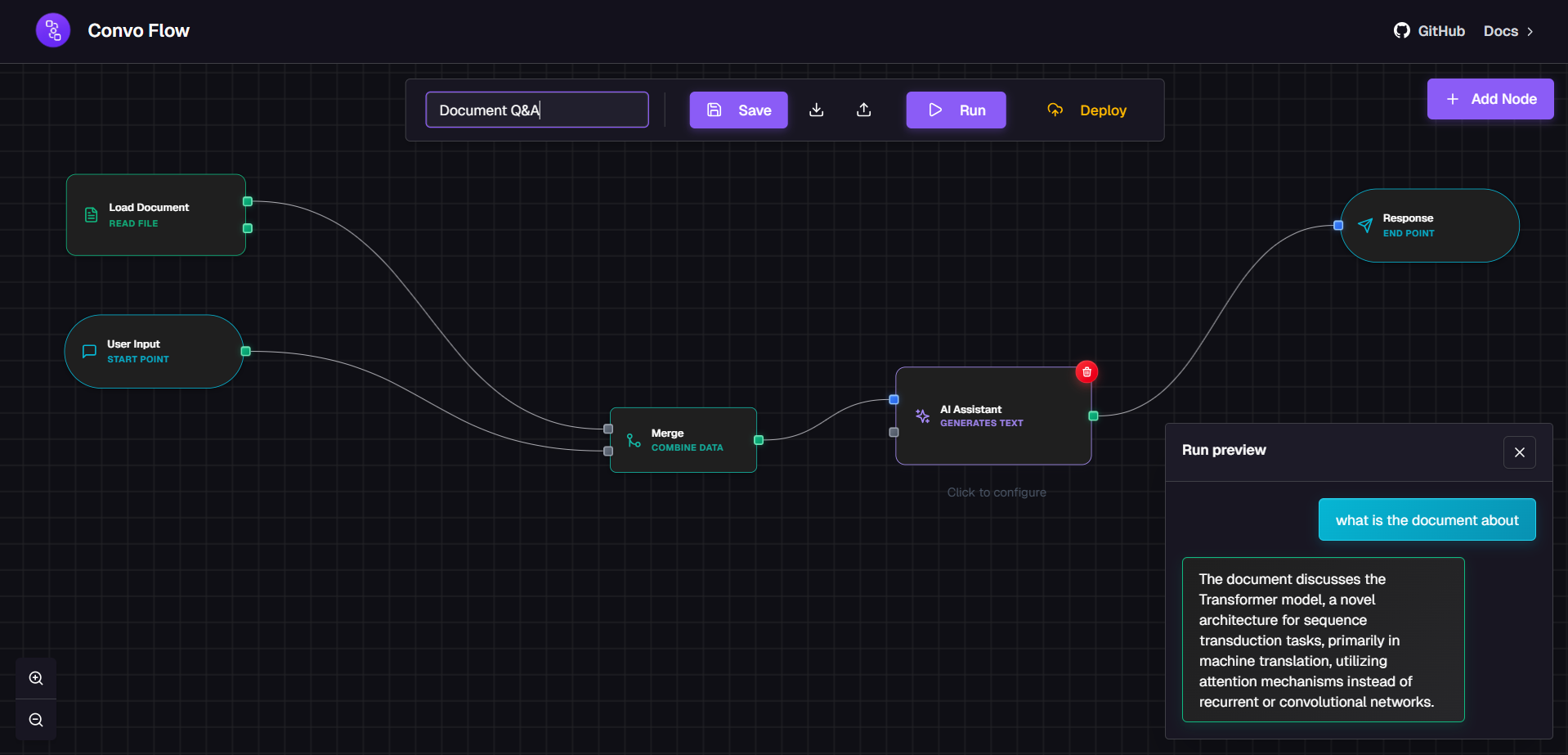This screenshot has height=755, width=1568.
Task: Click the Response paper plane icon
Action: click(x=1365, y=225)
